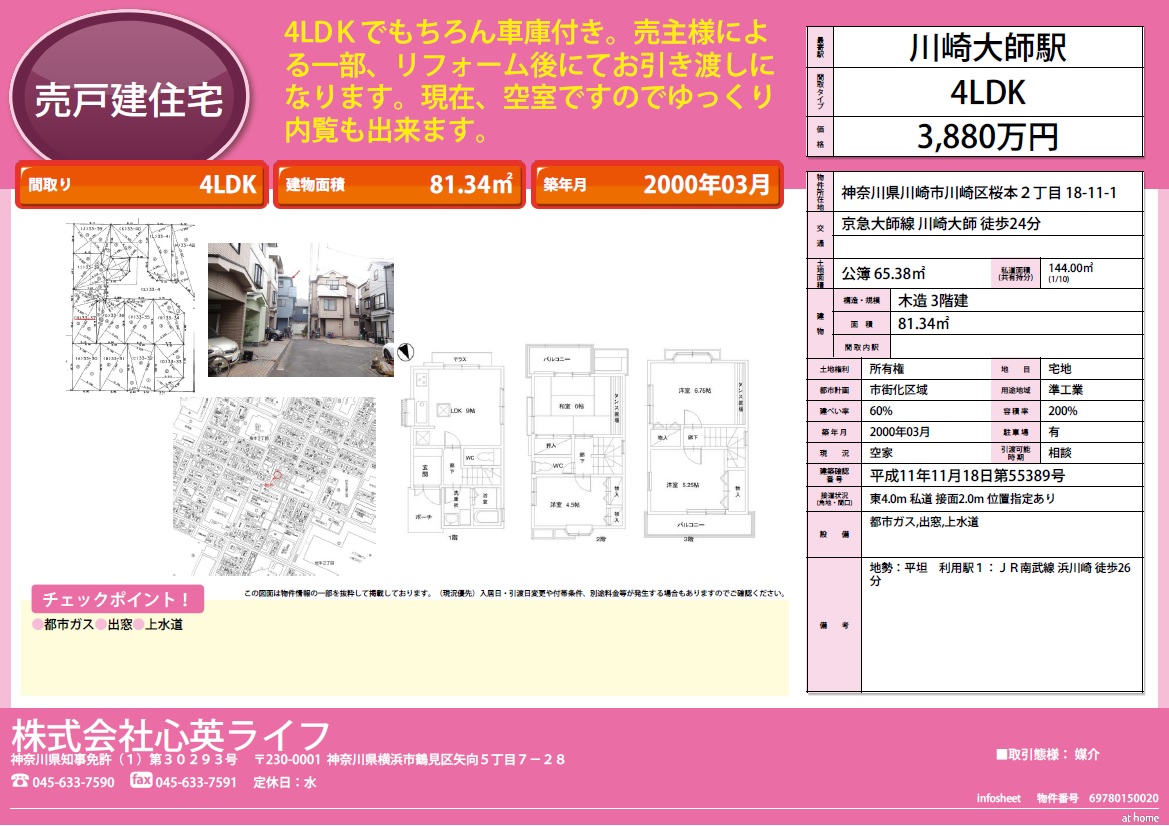Click the 川崎大師駅 nearest station field
The height and width of the screenshot is (826, 1169).
987,47
